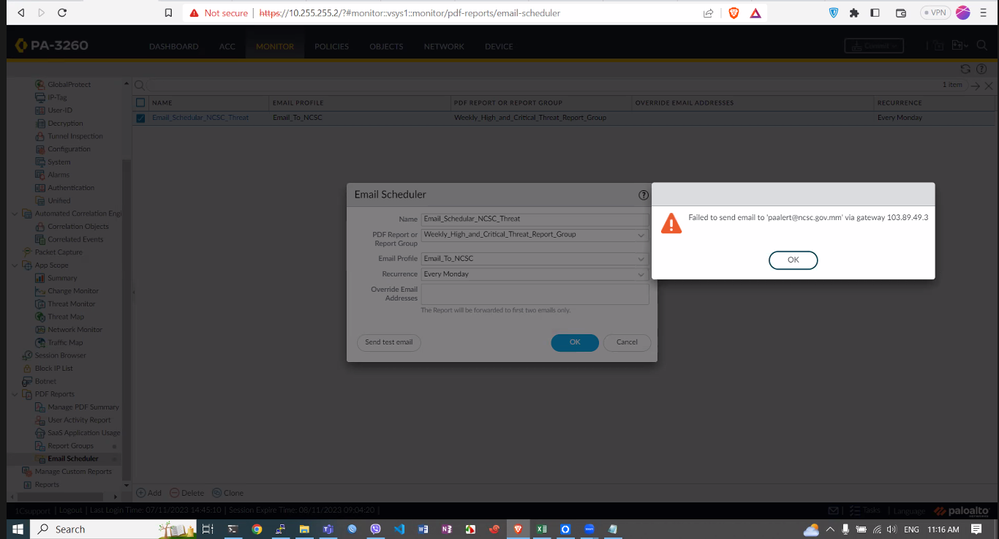Viewport: 999px width, 539px height.
Task: Select GlobalProtect in the log tree
Action: 69,85
